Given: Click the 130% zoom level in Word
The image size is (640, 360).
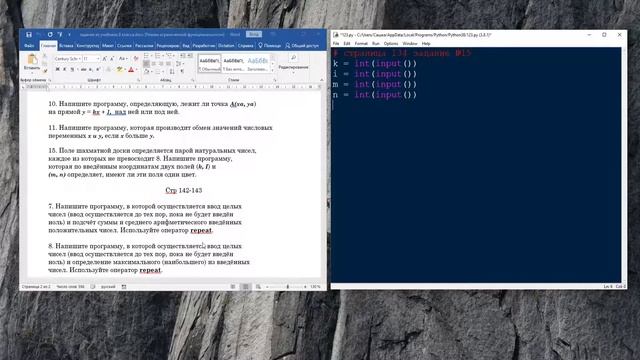Looking at the screenshot, I should (315, 287).
